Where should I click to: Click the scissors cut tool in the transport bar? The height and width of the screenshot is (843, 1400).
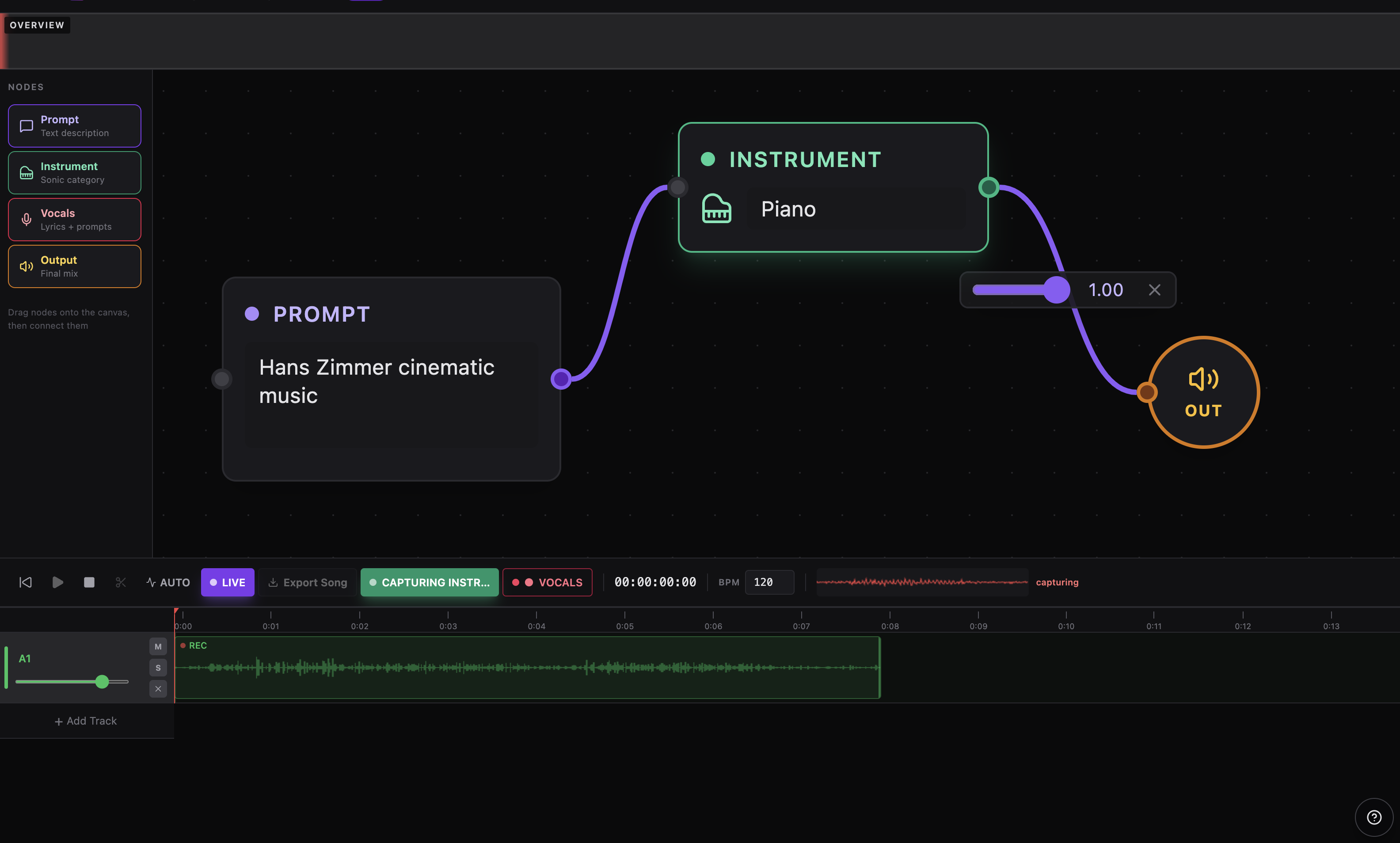[x=120, y=582]
